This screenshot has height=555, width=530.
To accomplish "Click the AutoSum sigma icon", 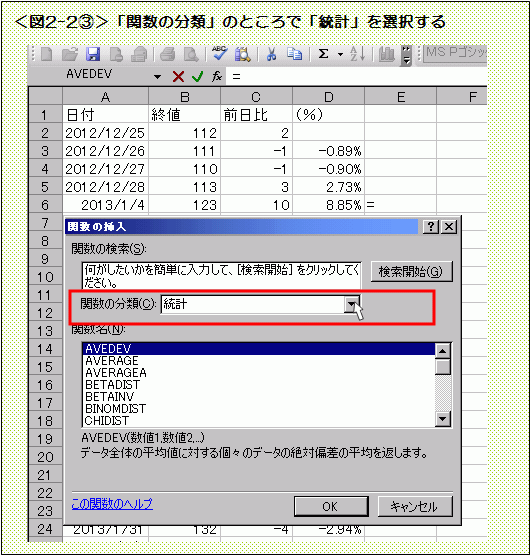I will (323, 54).
